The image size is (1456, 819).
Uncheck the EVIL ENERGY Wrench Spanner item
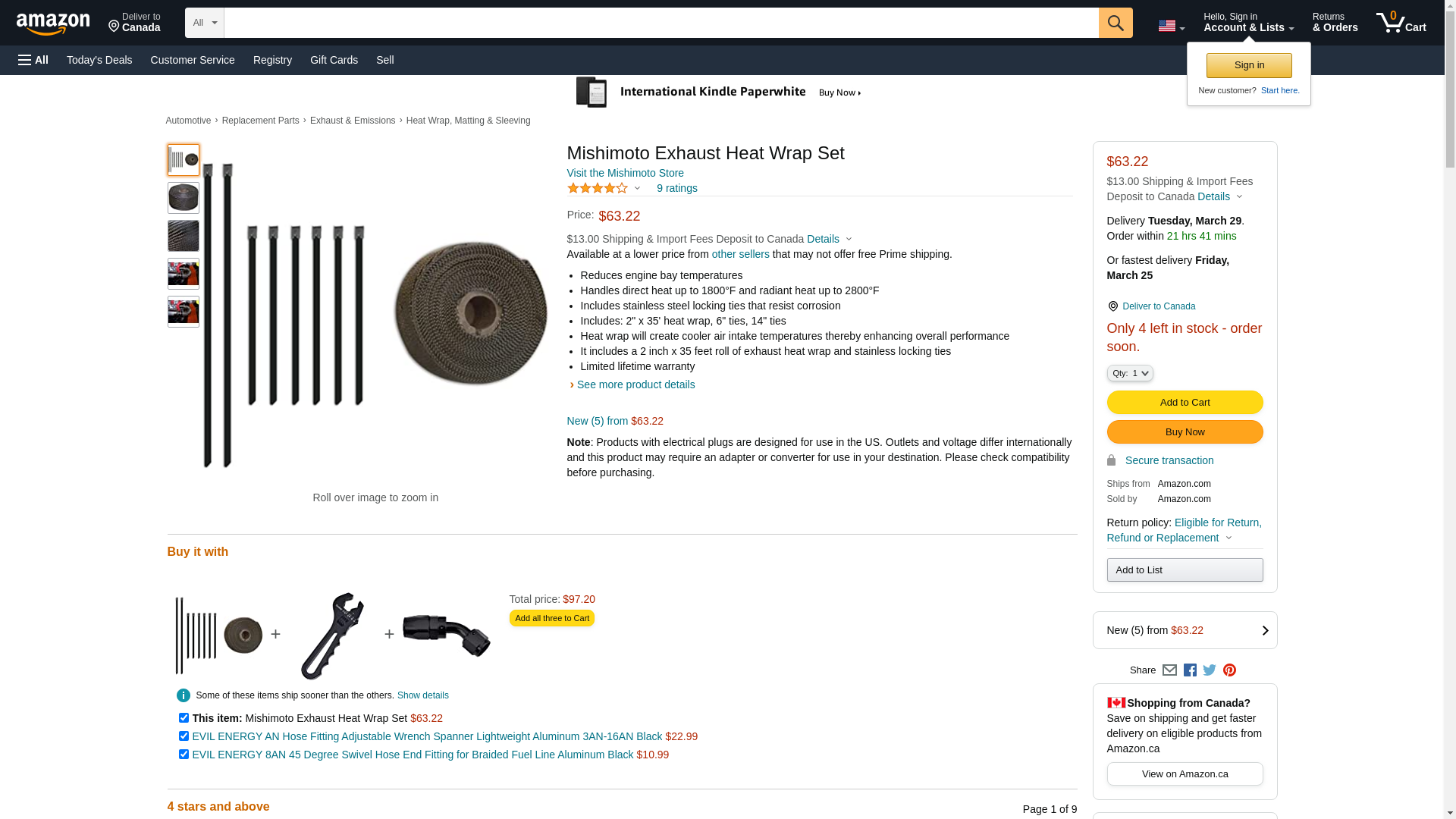click(x=184, y=736)
